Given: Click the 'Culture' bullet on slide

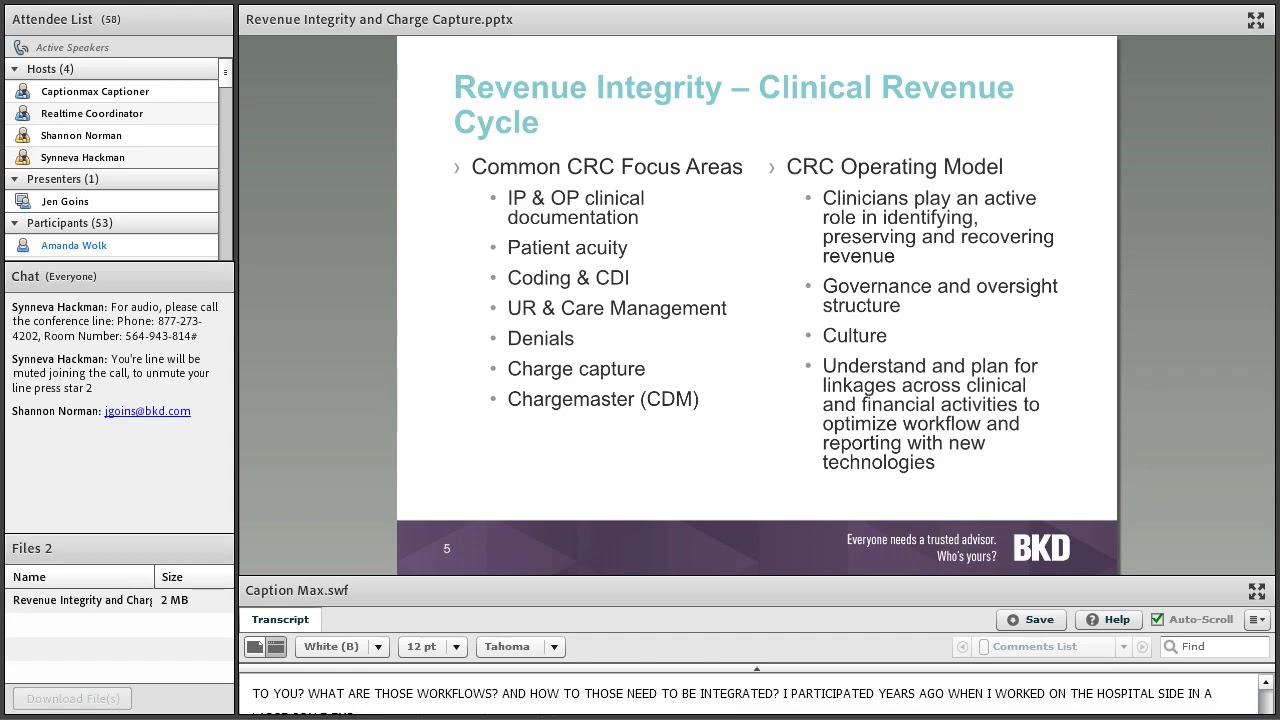Looking at the screenshot, I should [854, 336].
